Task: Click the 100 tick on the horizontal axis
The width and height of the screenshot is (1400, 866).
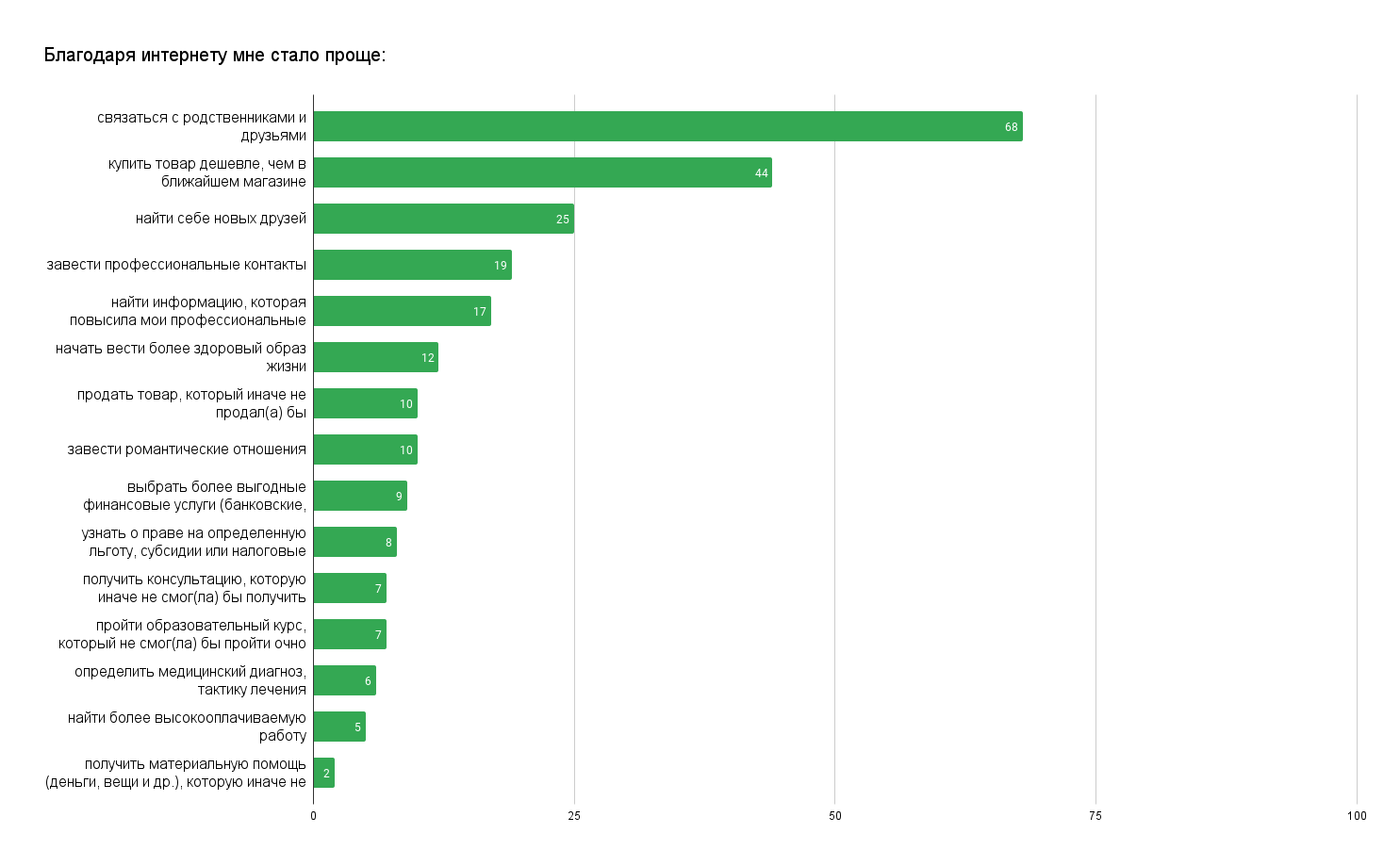Action: click(1356, 816)
